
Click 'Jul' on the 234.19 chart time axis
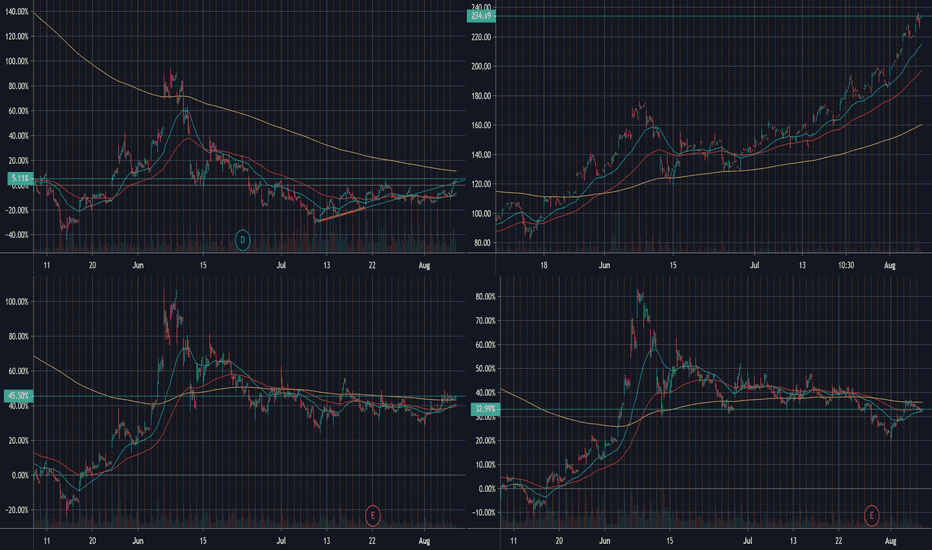754,265
